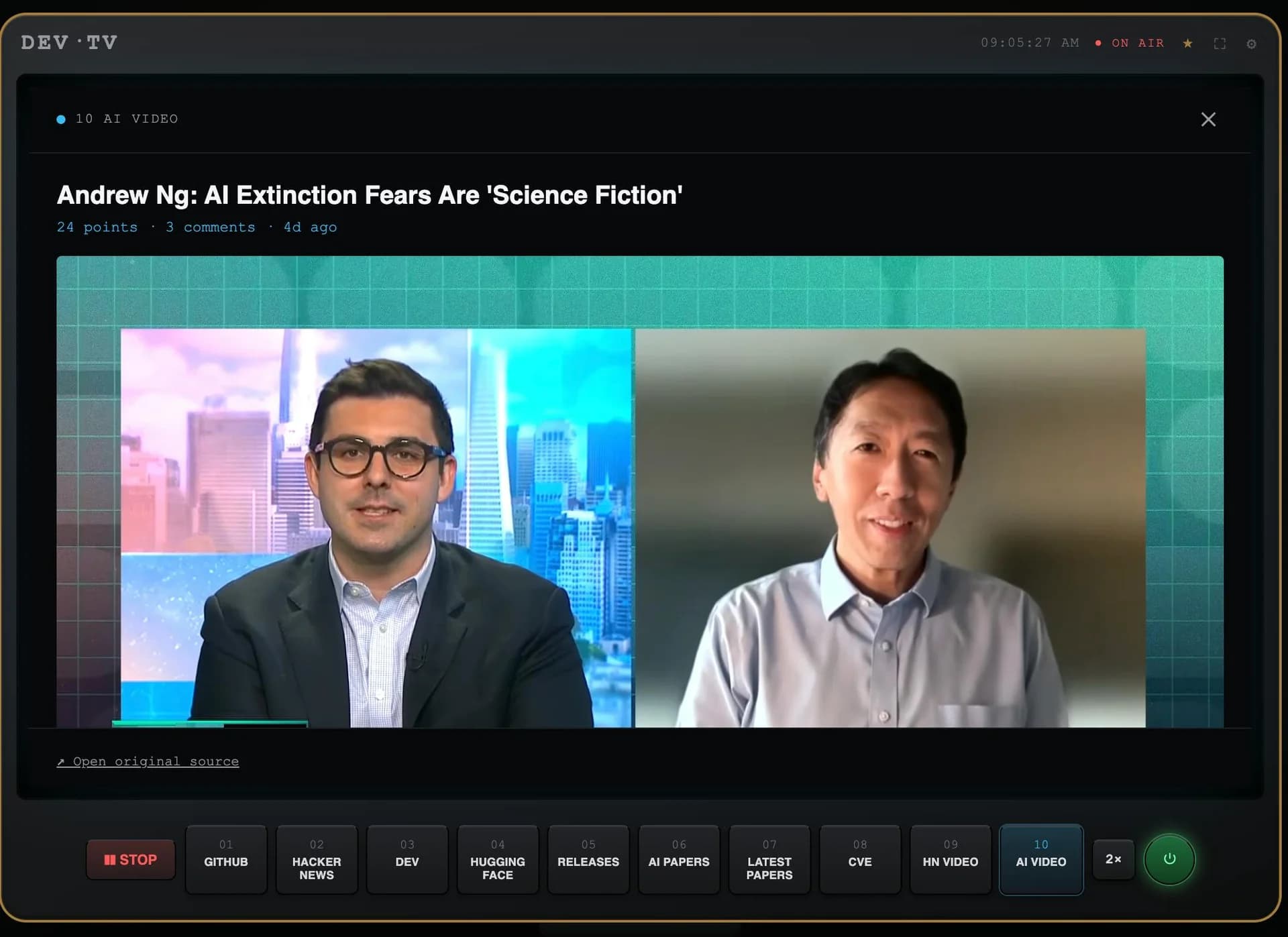Click the green power button

click(x=1169, y=859)
